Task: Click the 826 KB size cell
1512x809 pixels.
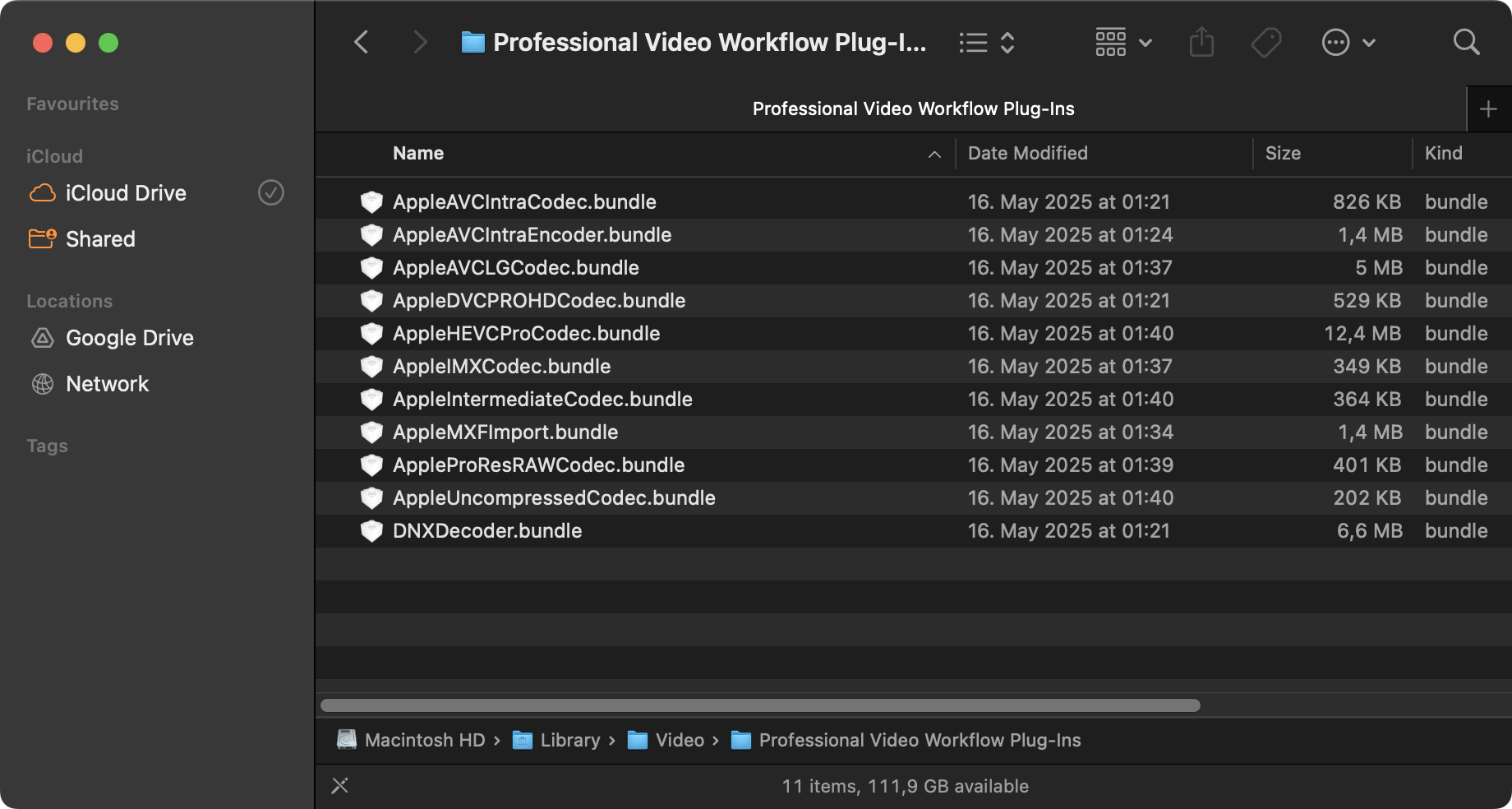Action: tap(1367, 201)
